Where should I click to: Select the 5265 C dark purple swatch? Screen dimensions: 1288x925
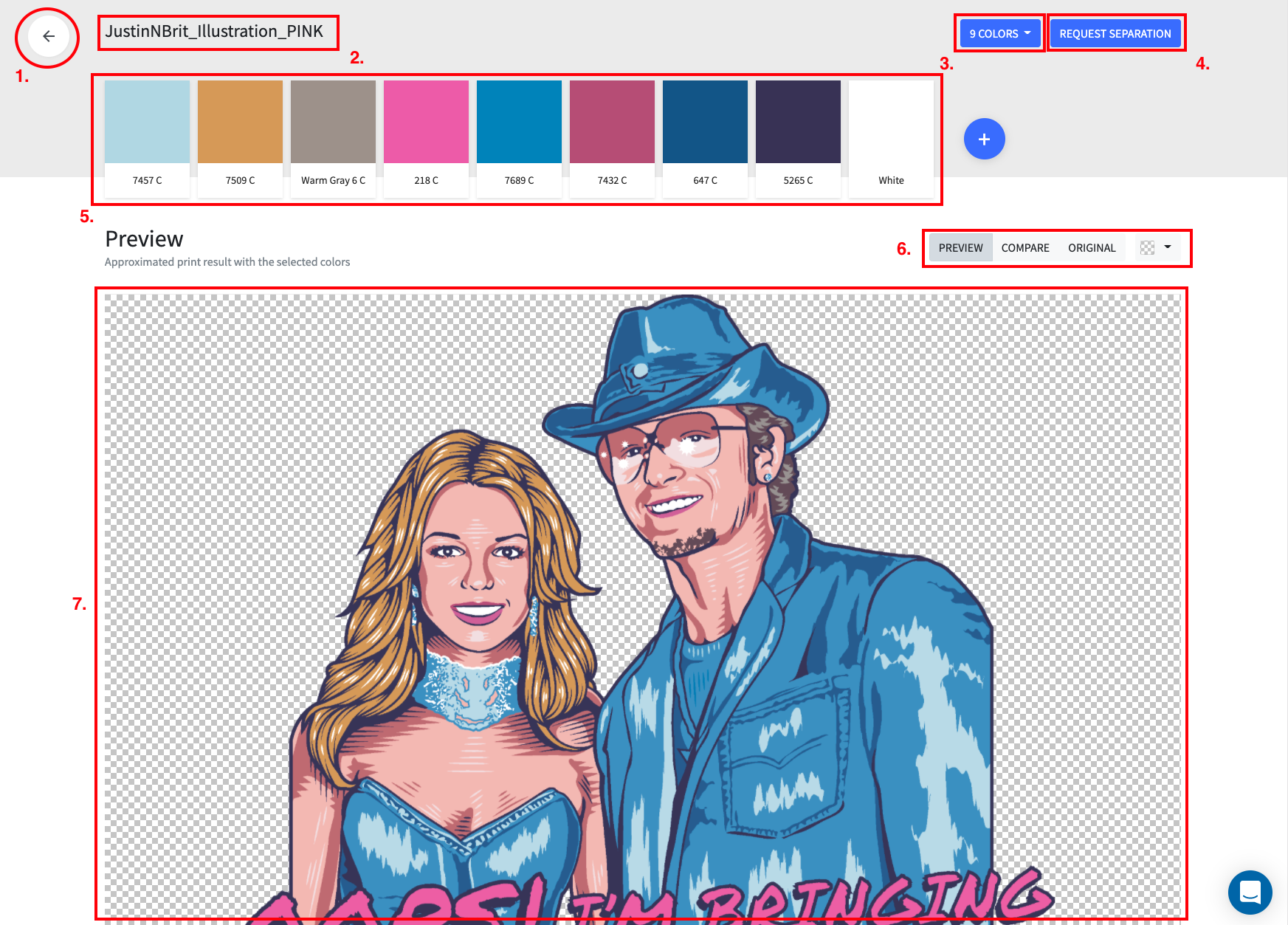799,139
